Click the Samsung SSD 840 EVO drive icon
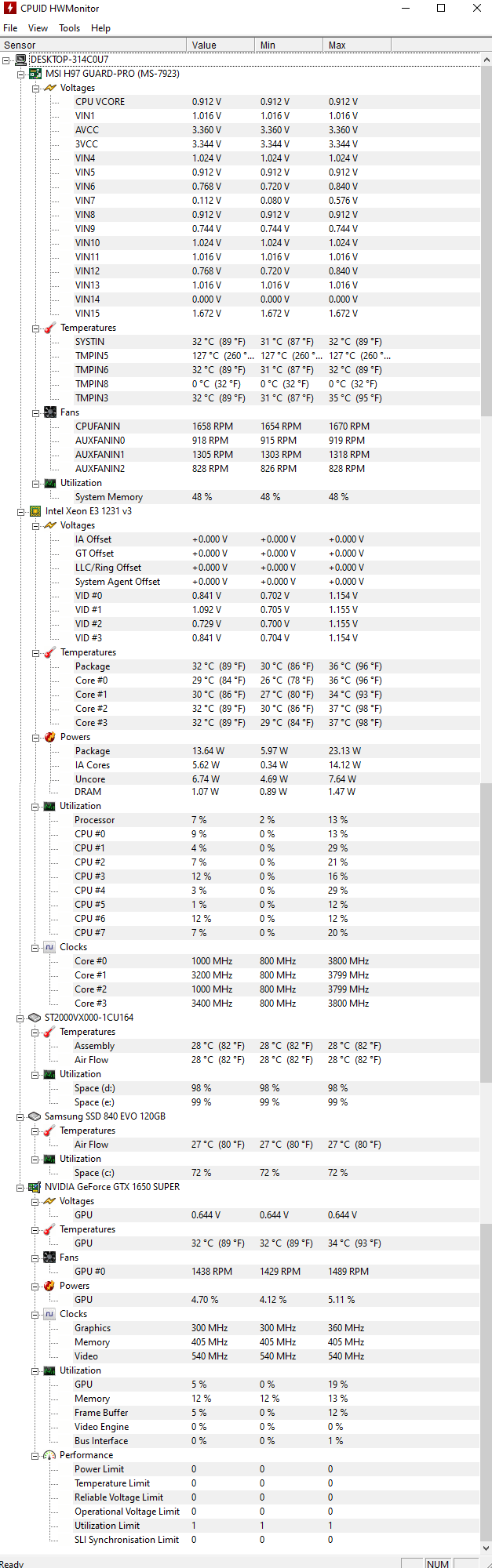492x1568 pixels. [x=35, y=1116]
